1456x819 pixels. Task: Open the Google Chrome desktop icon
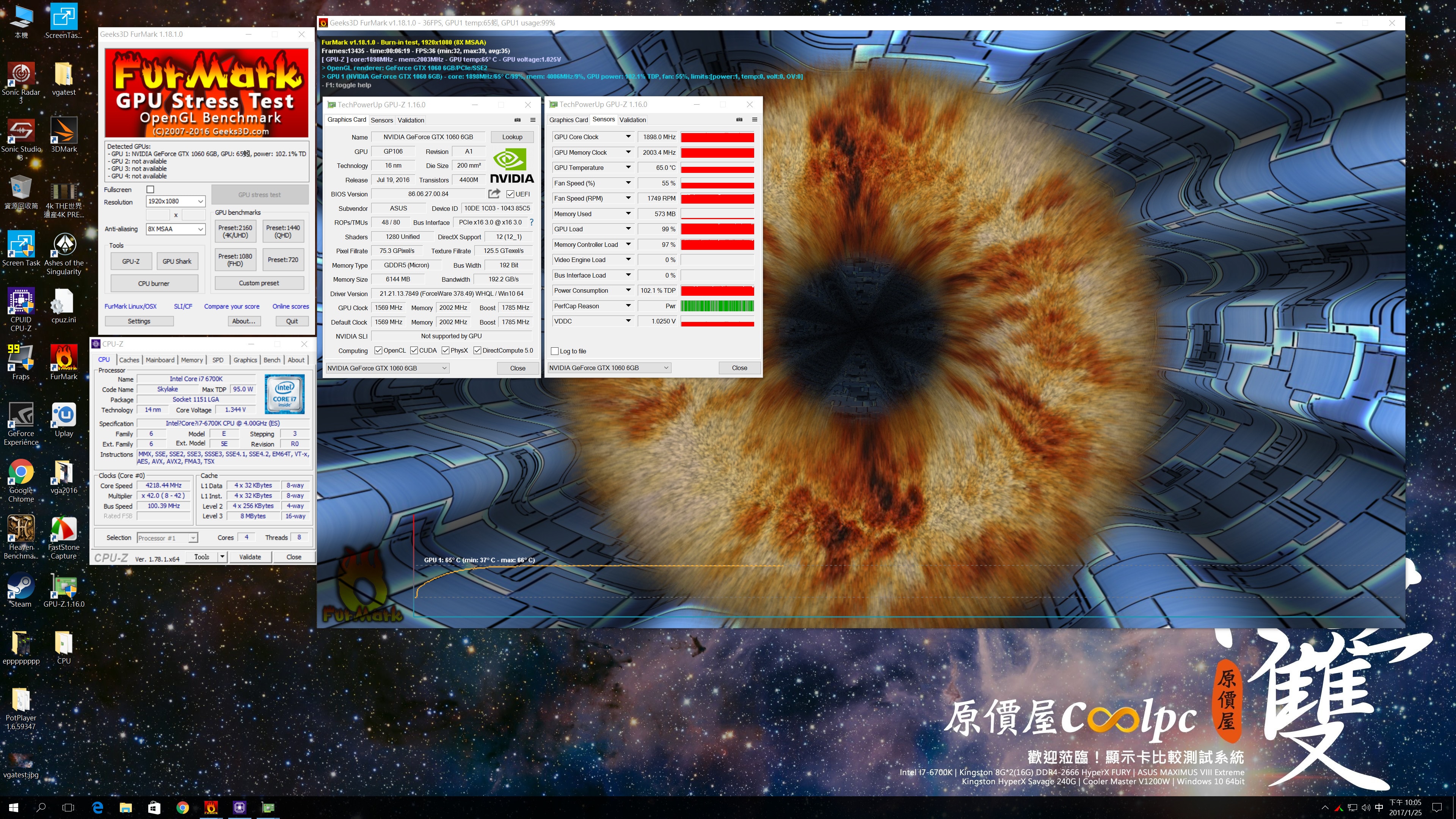(x=21, y=480)
